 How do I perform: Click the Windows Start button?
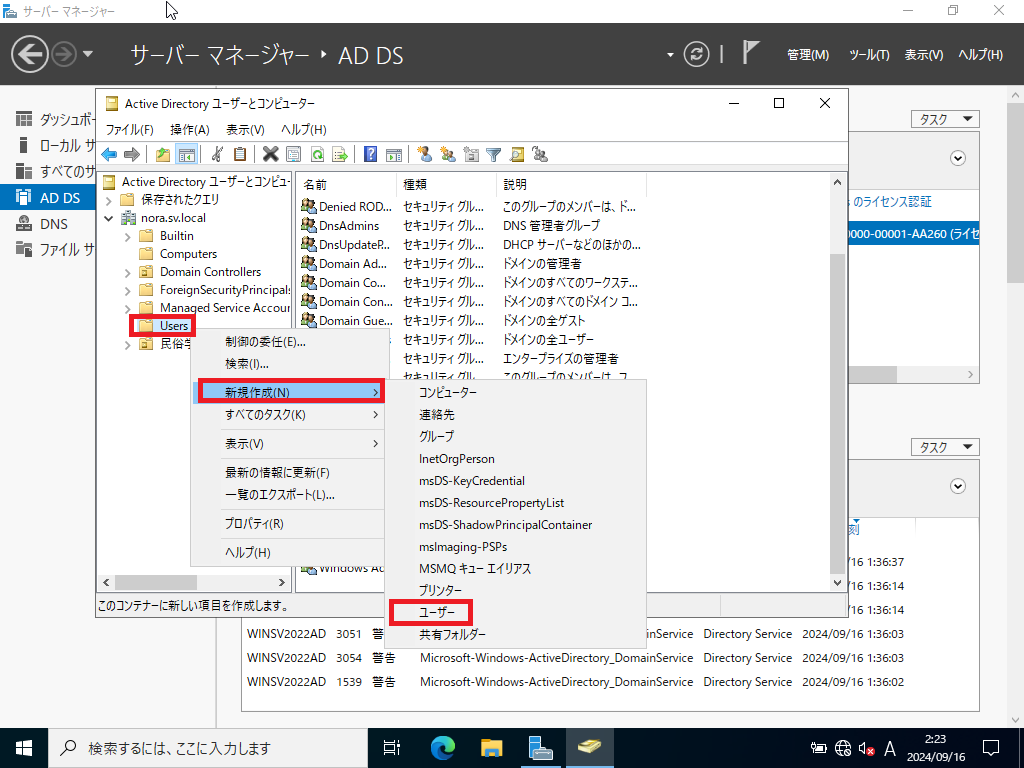24,748
